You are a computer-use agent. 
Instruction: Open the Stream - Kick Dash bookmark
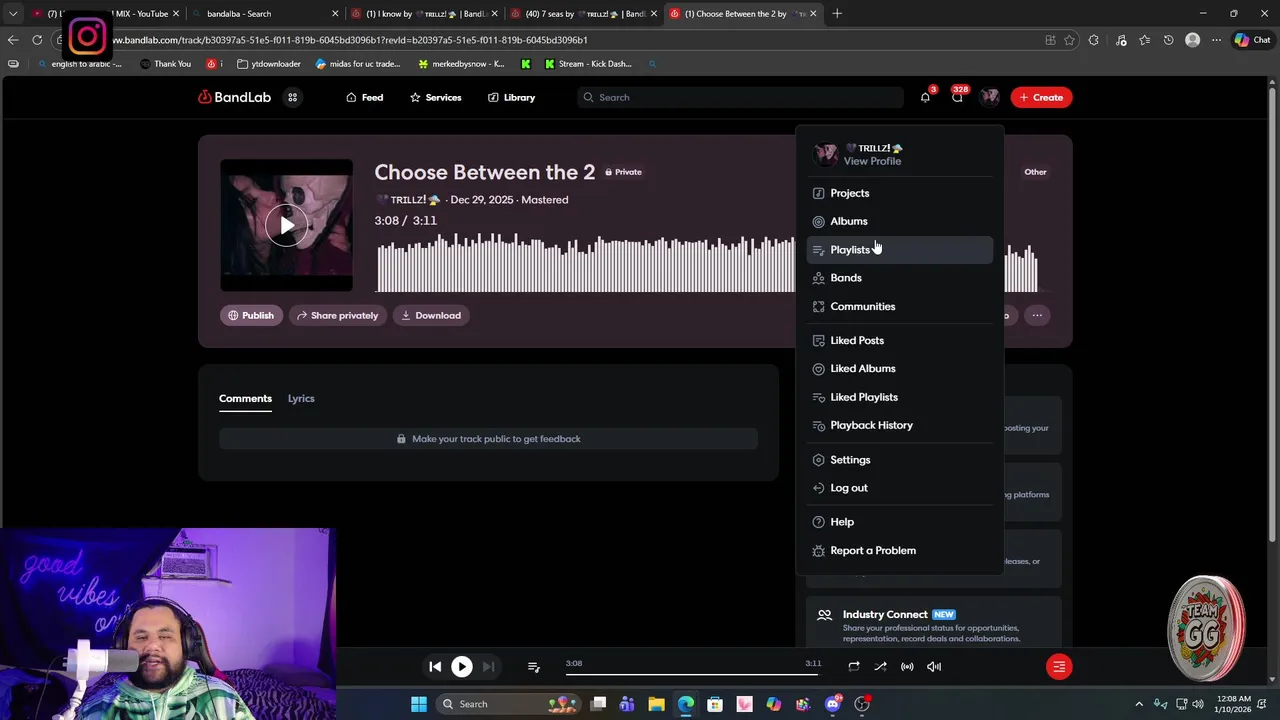click(x=588, y=64)
